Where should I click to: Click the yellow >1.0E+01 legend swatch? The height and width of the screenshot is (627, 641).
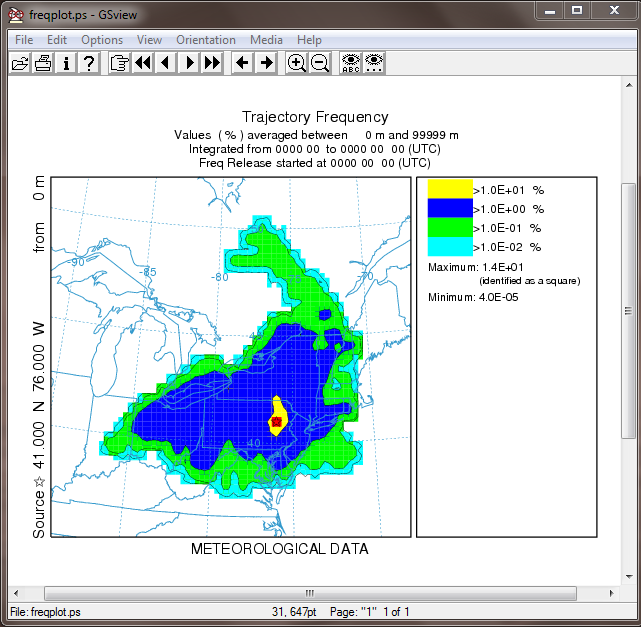[450, 189]
